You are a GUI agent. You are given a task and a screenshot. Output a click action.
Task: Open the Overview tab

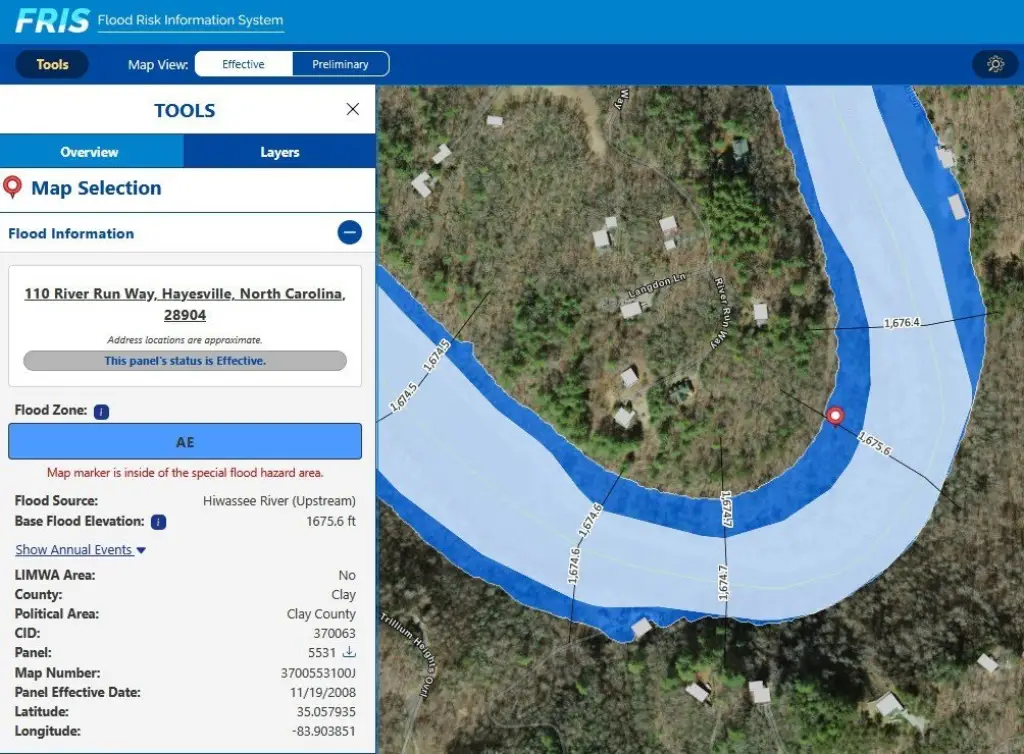coord(89,152)
